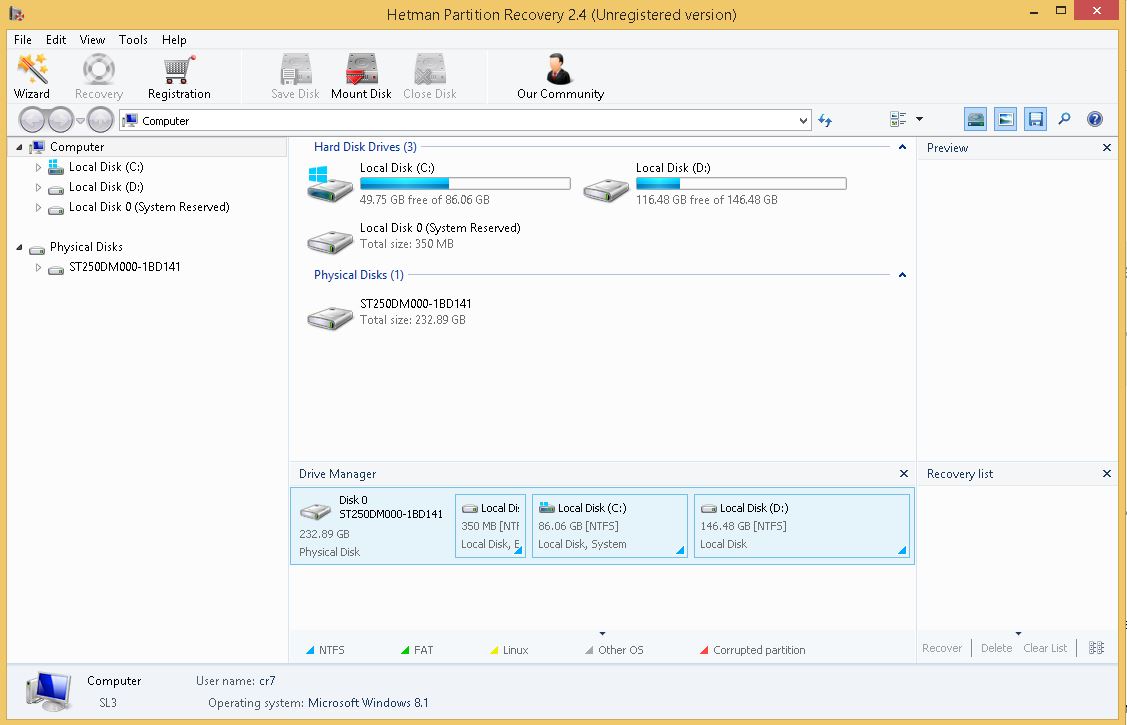The width and height of the screenshot is (1127, 725).
Task: Select Local Disk (D:) in Drive Manager
Action: (x=802, y=525)
